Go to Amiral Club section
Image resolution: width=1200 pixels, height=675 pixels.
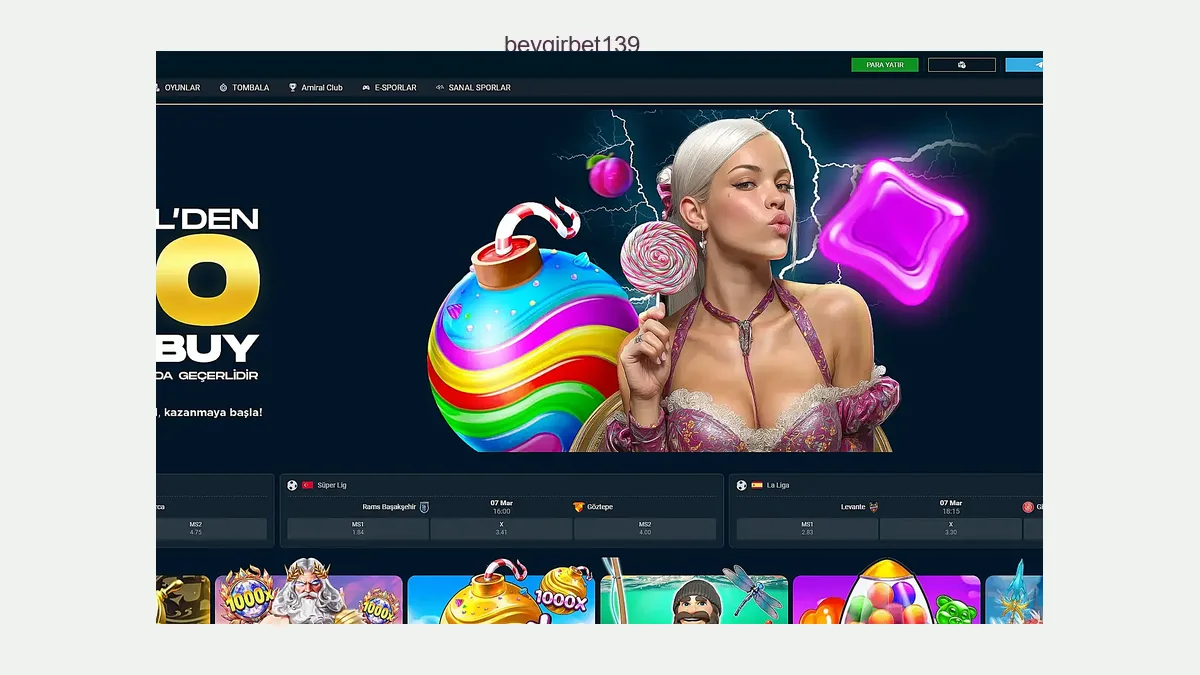pos(316,88)
